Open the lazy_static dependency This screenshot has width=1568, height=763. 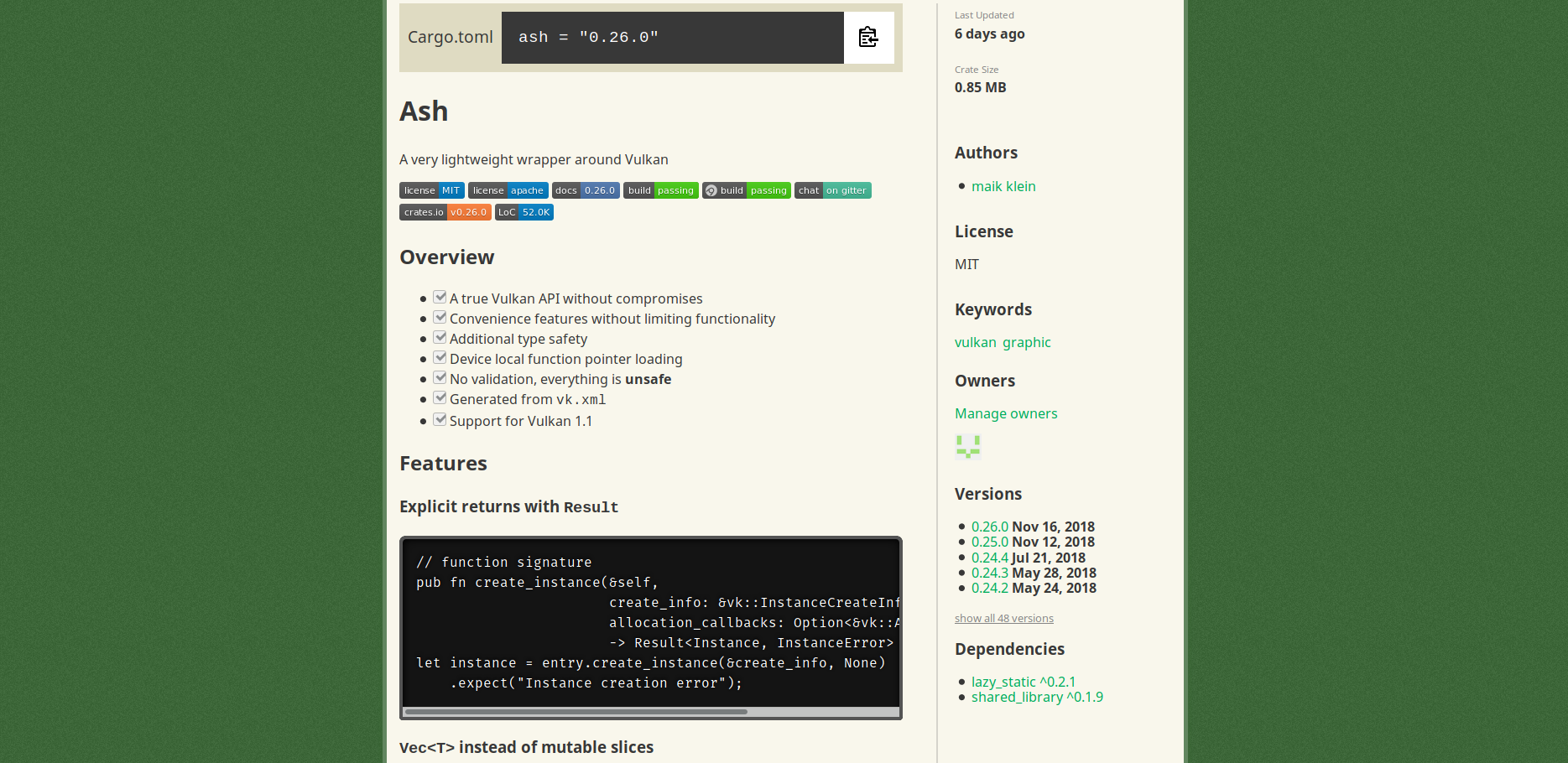[x=1024, y=682]
